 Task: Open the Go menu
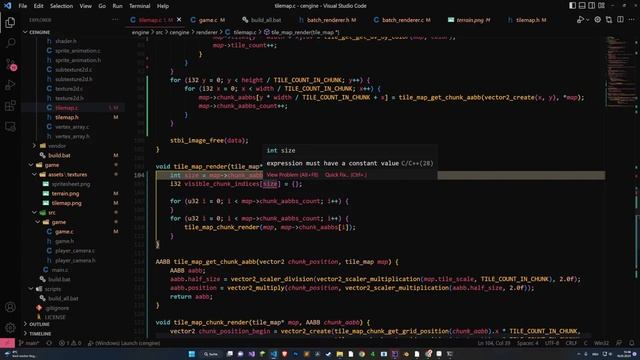pos(102,6)
